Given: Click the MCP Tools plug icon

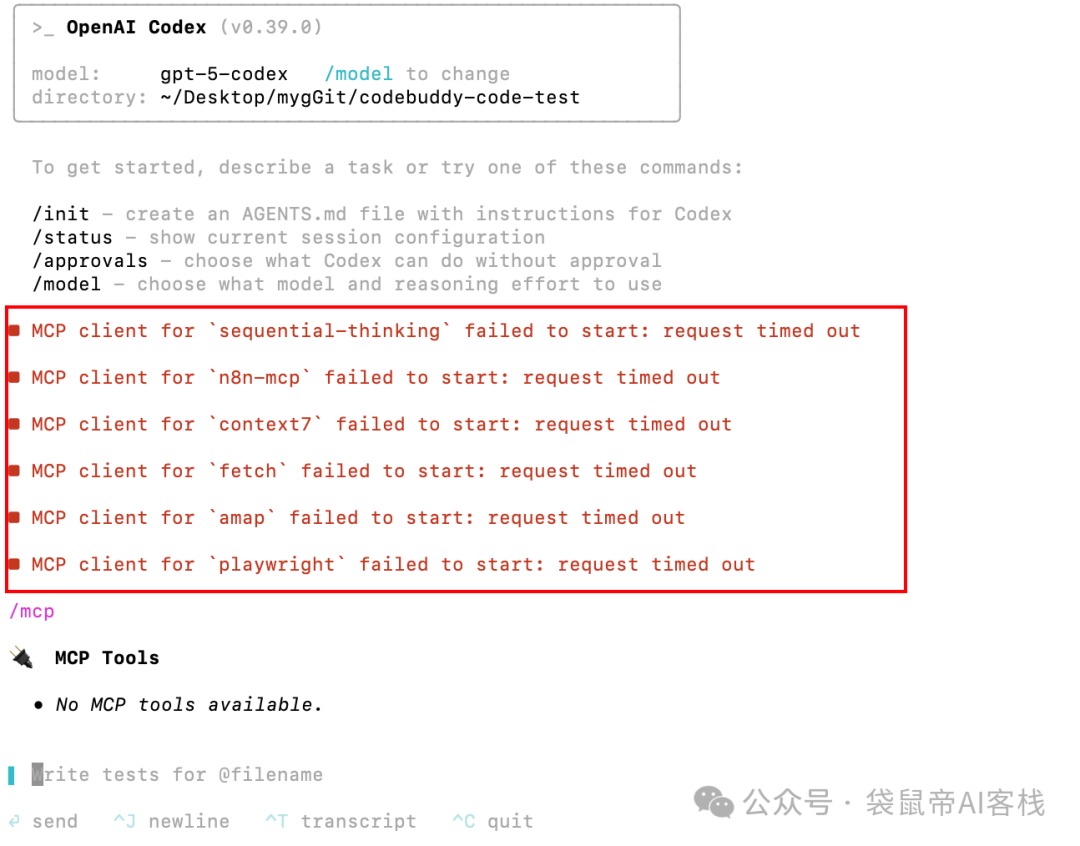Looking at the screenshot, I should [x=22, y=658].
